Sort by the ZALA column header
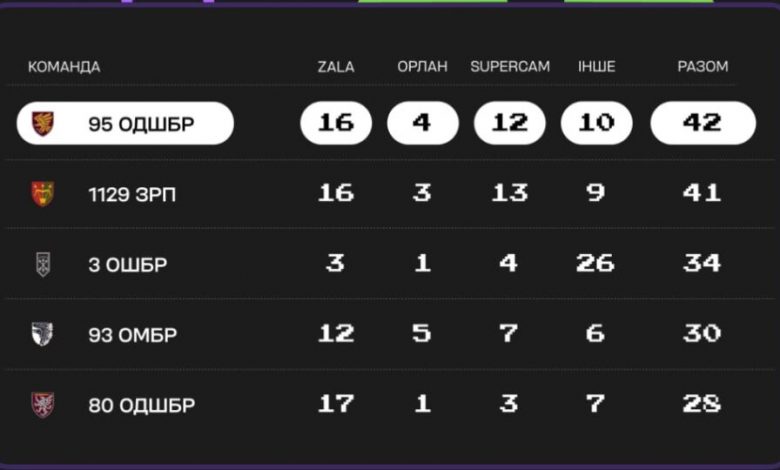Image resolution: width=780 pixels, height=470 pixels. [336, 67]
